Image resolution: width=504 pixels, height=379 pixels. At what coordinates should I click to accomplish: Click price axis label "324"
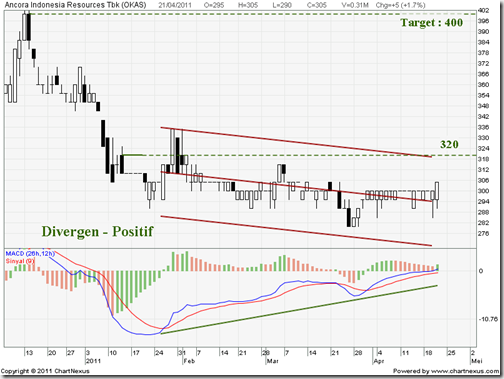click(x=483, y=148)
